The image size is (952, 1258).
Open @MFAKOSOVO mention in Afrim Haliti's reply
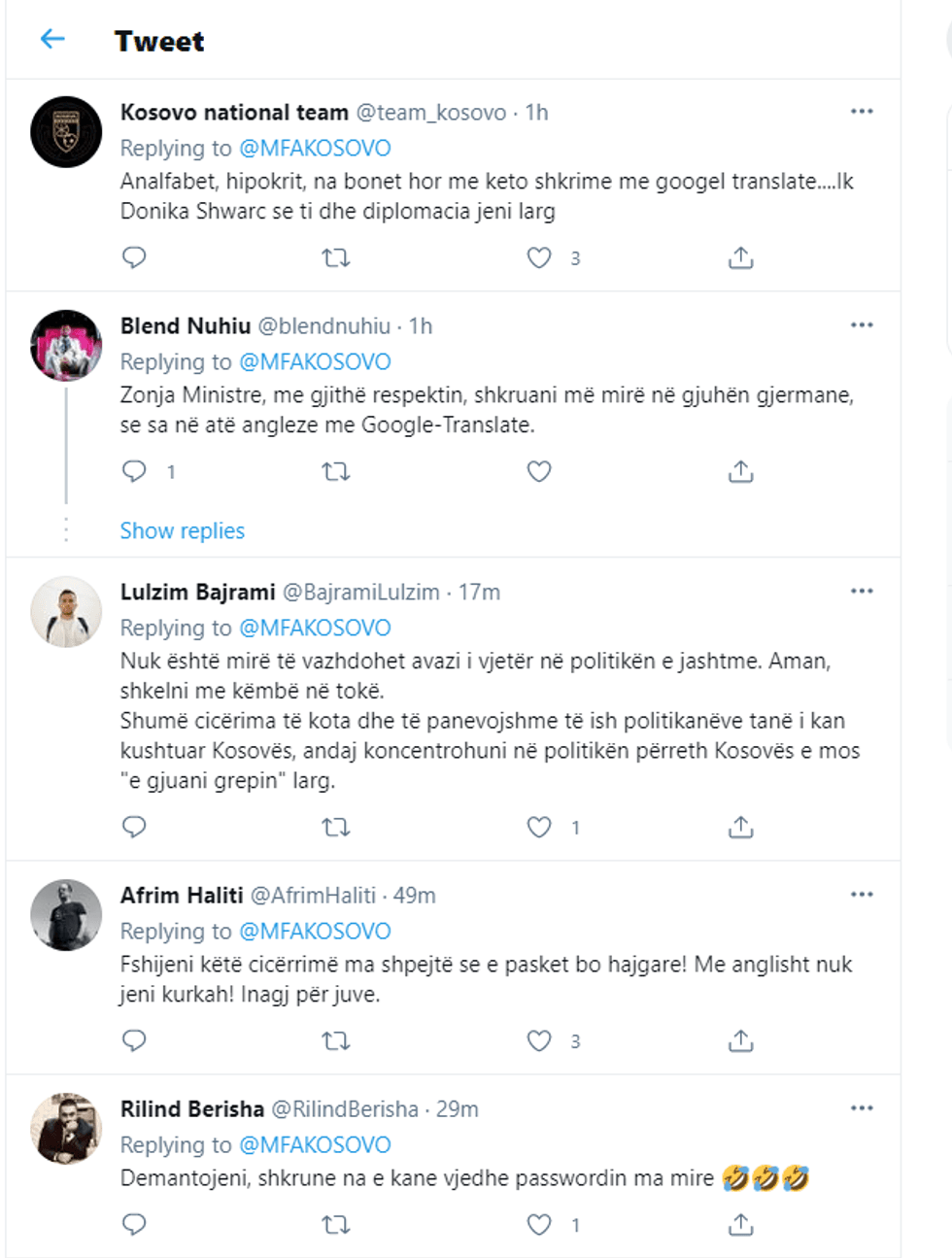[x=315, y=932]
